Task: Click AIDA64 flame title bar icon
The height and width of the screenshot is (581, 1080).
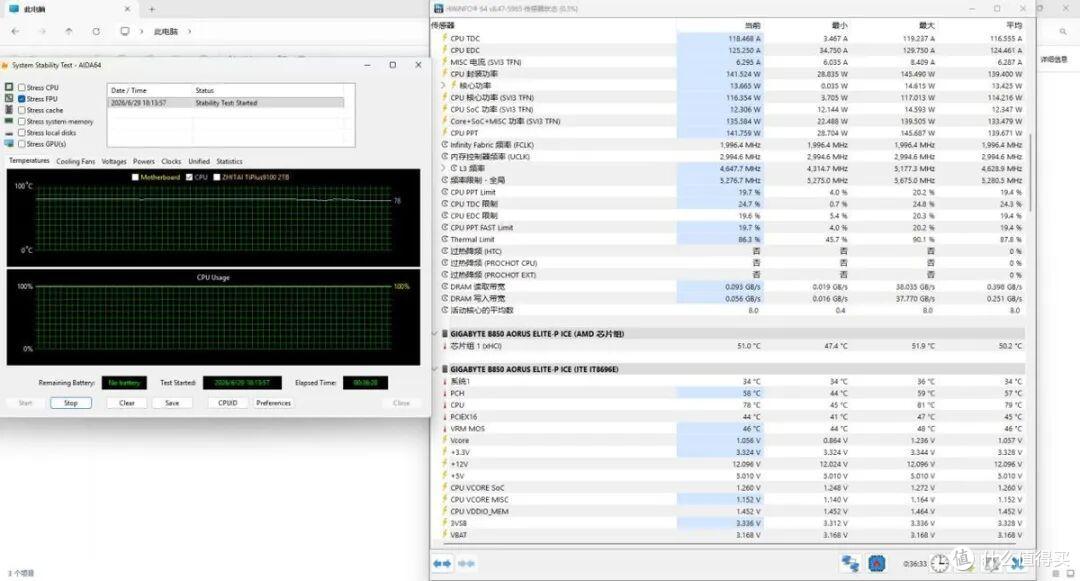Action: coord(6,65)
